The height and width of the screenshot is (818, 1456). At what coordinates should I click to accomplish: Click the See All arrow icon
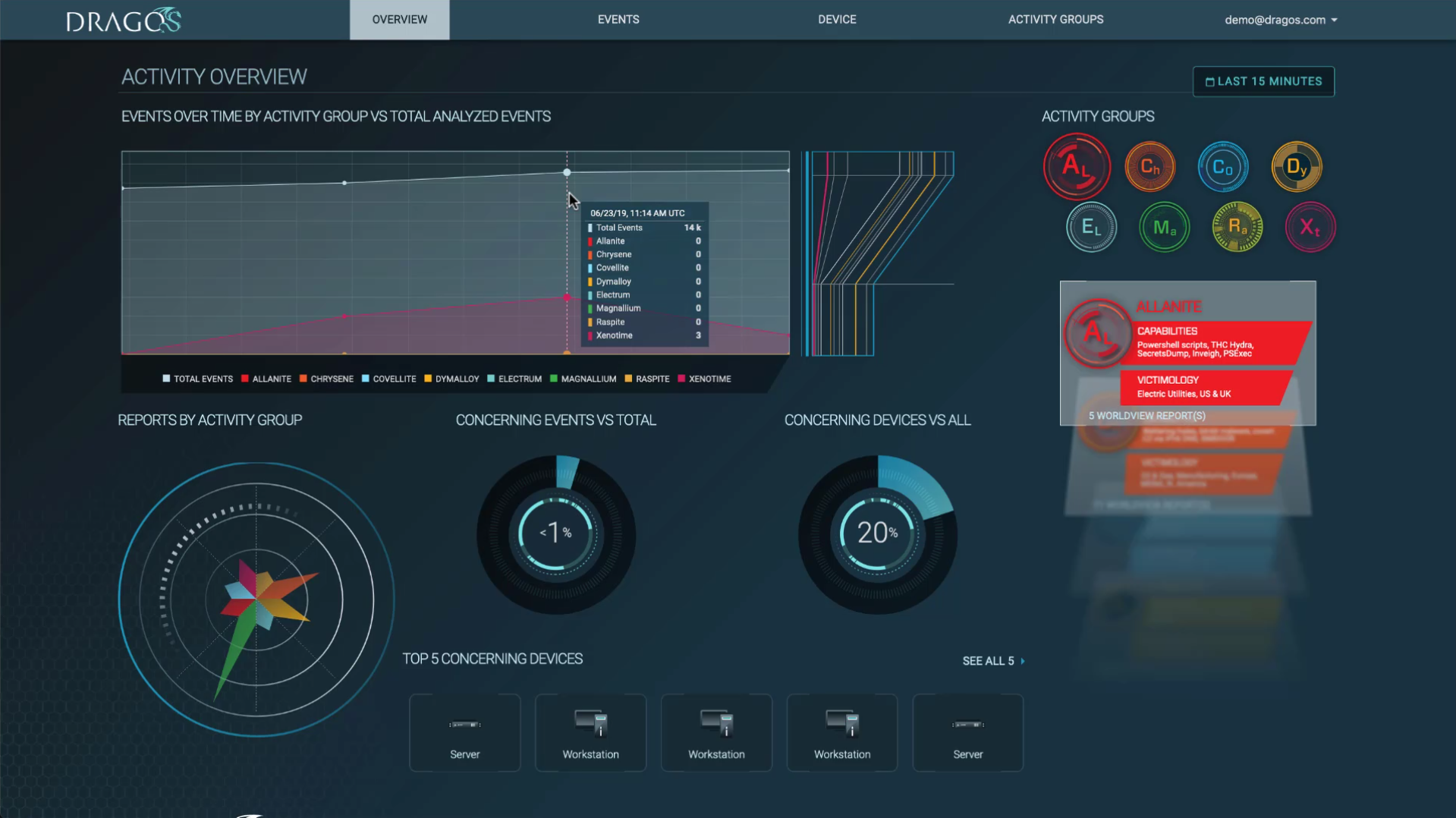pyautogui.click(x=1022, y=661)
